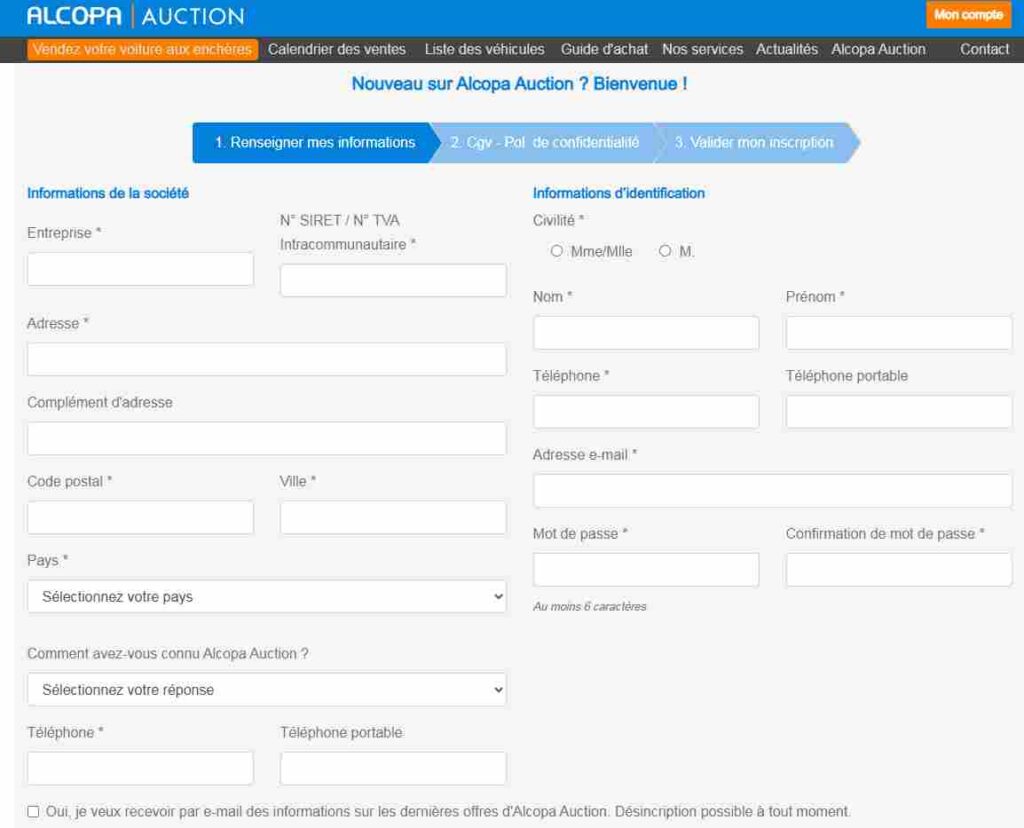This screenshot has width=1024, height=828.
Task: Expand the Sélectionnez votre pays dropdown
Action: click(266, 597)
